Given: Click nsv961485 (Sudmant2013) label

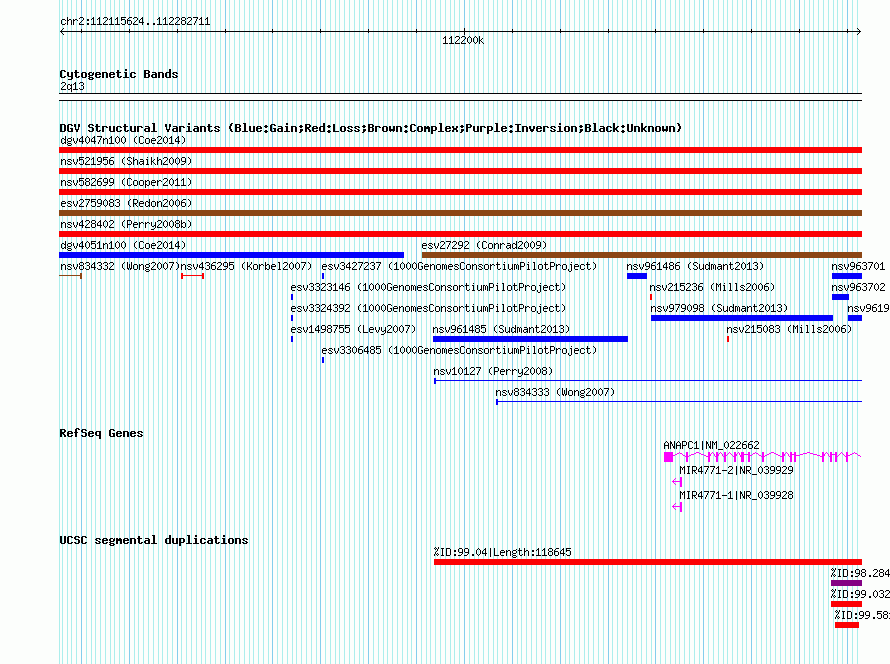Looking at the screenshot, I should click(x=501, y=329).
